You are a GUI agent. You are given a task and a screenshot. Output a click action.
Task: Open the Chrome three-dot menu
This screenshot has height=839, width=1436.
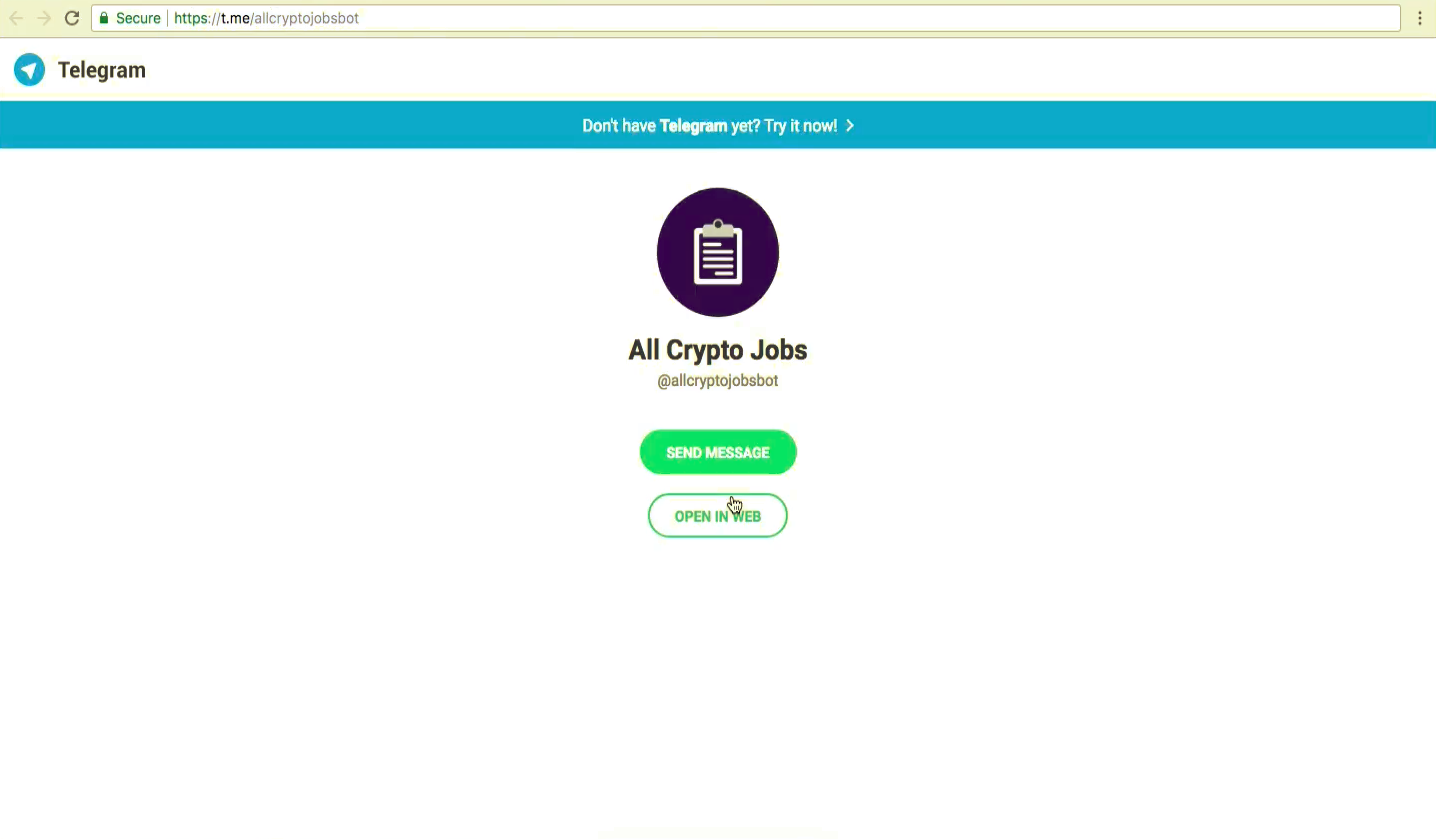point(1421,18)
